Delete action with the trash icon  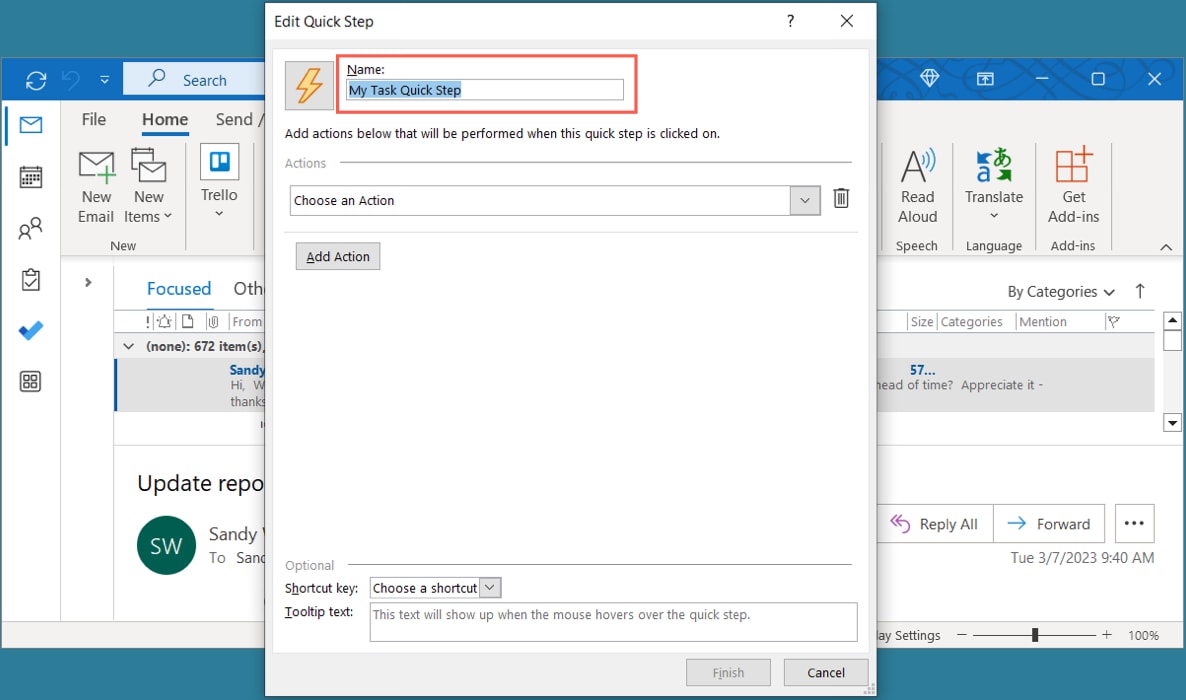click(x=840, y=199)
